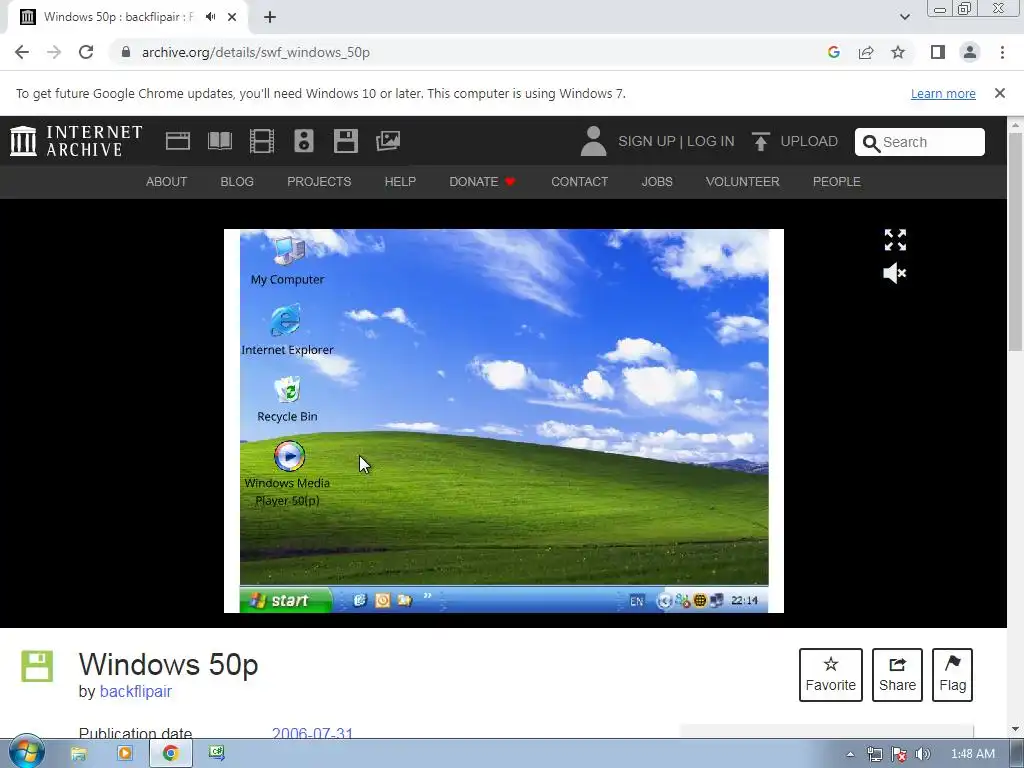This screenshot has height=768, width=1024.
Task: Click the Share button
Action: click(897, 675)
